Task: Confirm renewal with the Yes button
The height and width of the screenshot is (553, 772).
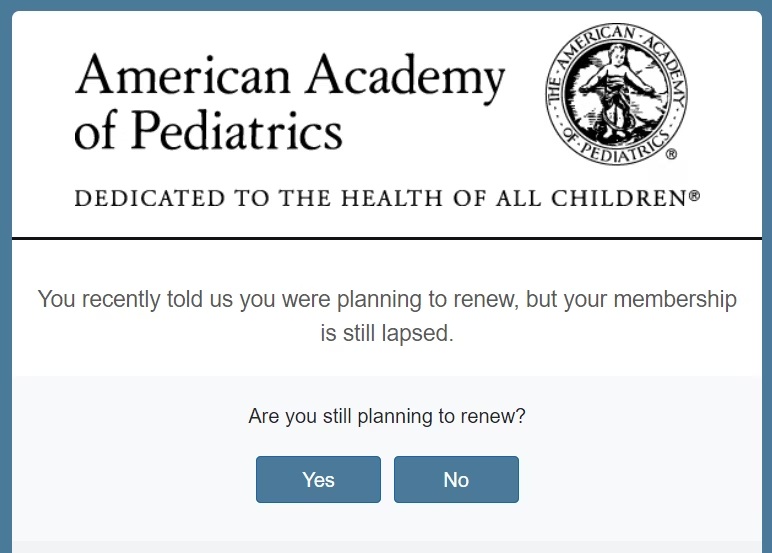Action: [x=318, y=479]
